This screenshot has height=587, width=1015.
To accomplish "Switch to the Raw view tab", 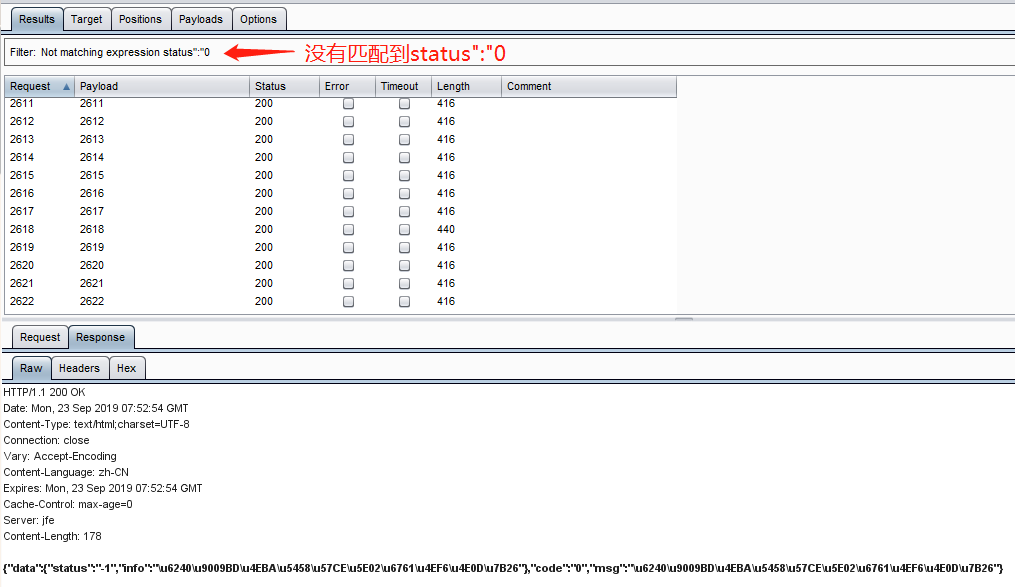I will point(31,368).
